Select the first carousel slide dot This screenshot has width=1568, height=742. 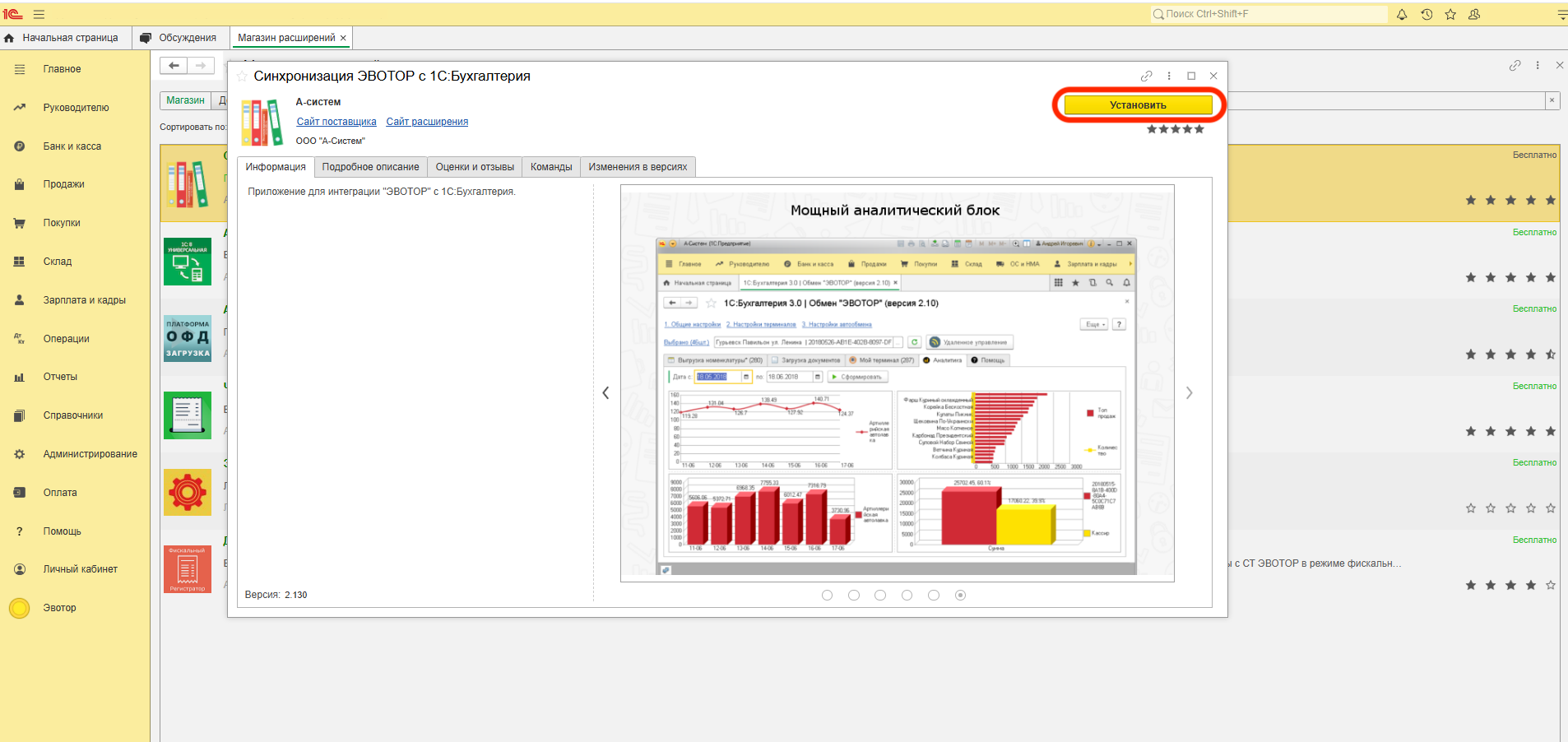[827, 595]
